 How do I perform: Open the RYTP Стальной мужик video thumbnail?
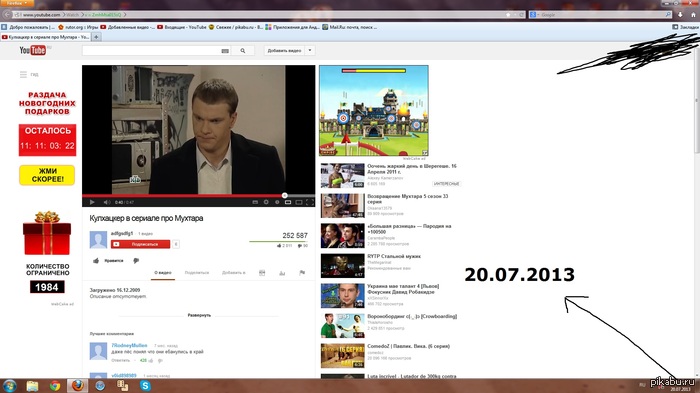pos(342,266)
